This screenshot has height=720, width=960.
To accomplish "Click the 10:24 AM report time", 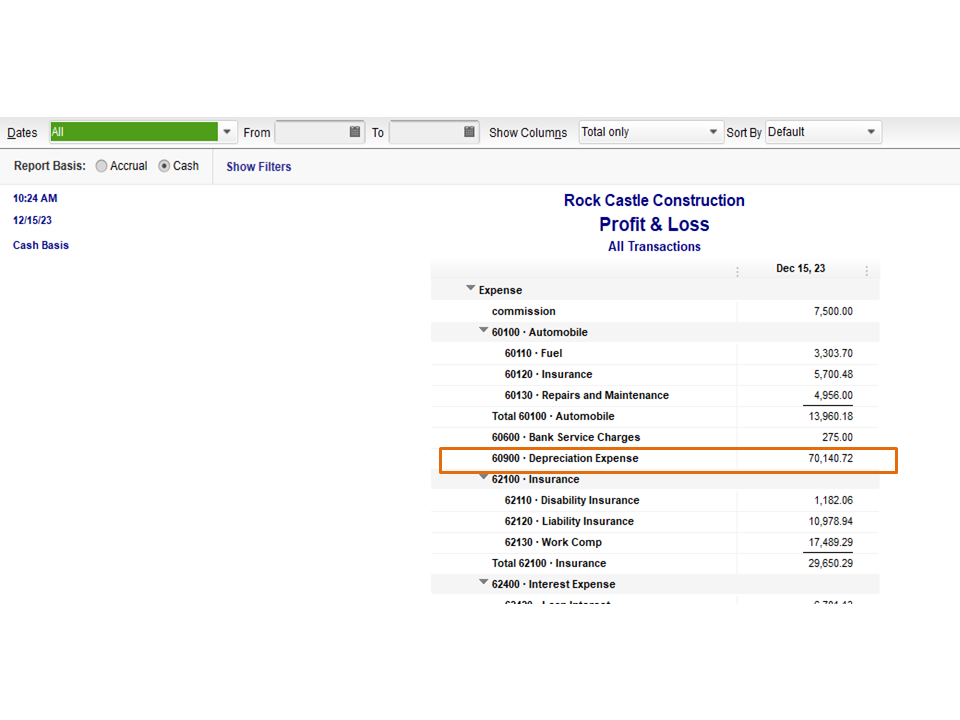I will click(x=35, y=198).
